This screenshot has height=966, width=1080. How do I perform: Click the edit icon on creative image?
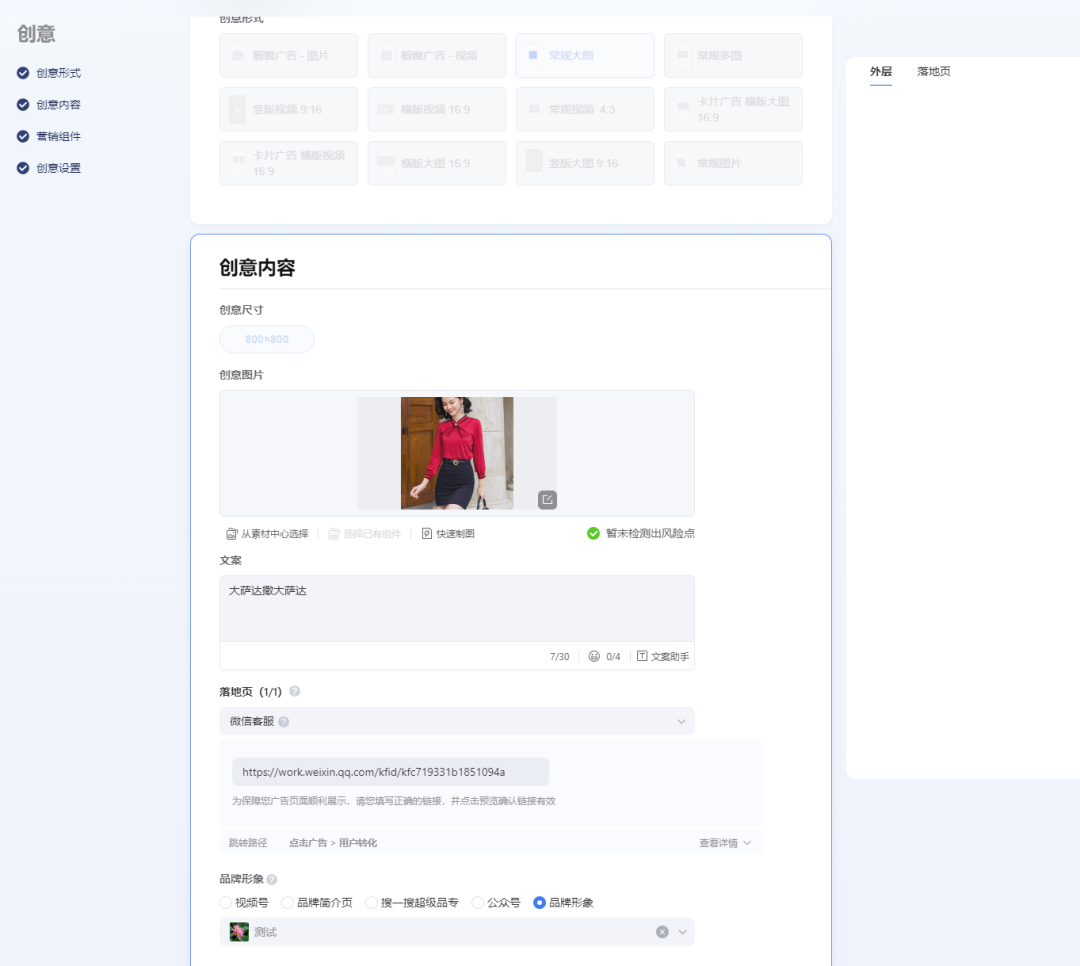click(x=547, y=500)
